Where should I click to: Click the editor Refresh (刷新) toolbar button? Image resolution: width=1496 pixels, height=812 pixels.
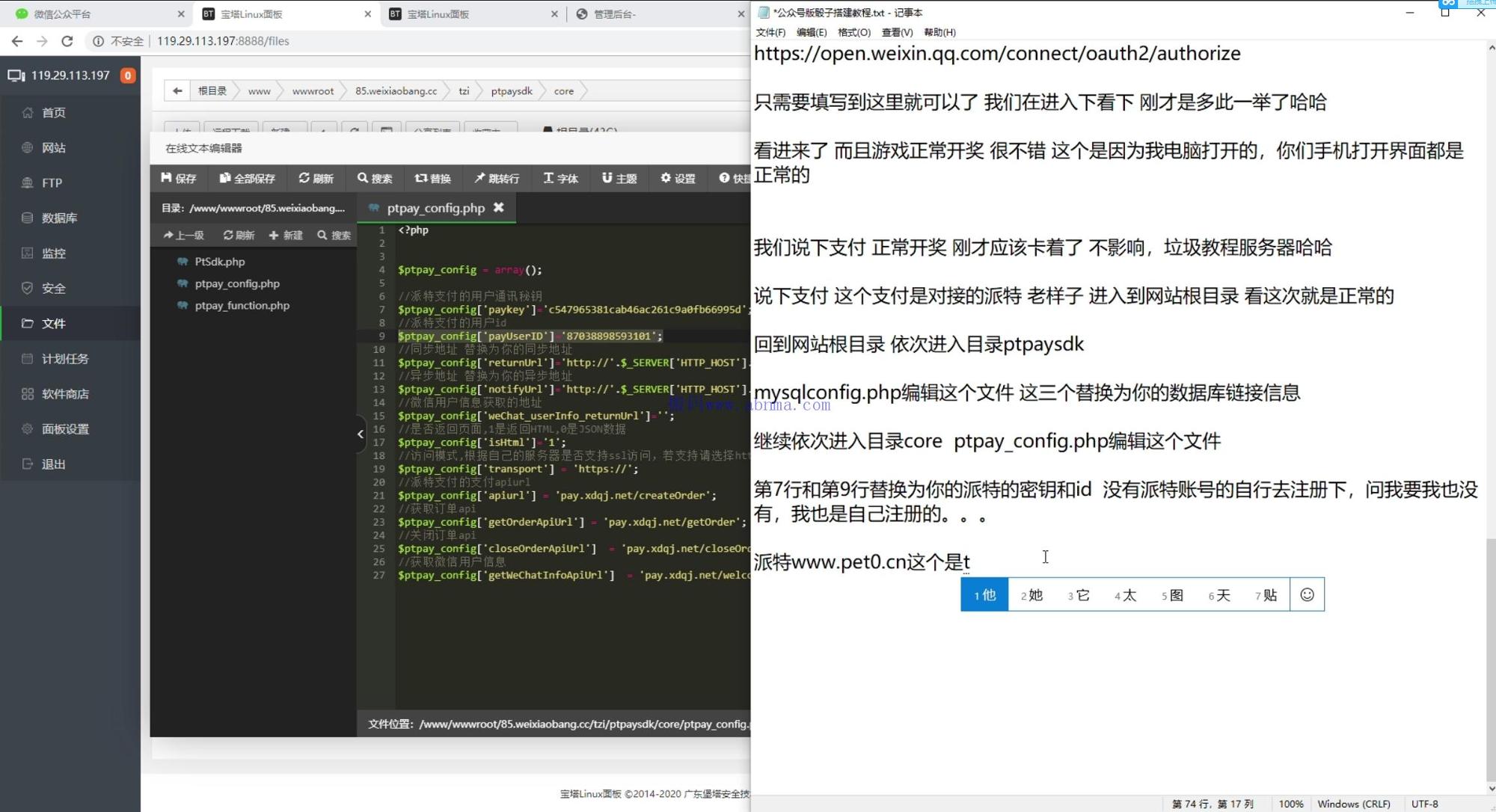click(x=316, y=178)
